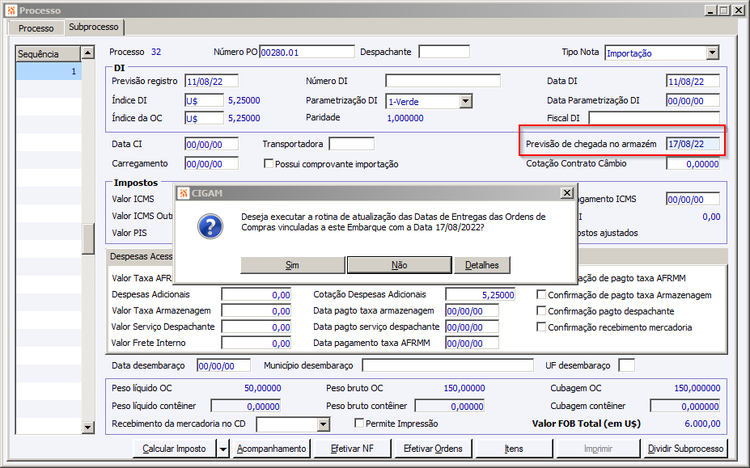The height and width of the screenshot is (468, 750).
Task: Click the Número DI input field
Action: [x=443, y=81]
